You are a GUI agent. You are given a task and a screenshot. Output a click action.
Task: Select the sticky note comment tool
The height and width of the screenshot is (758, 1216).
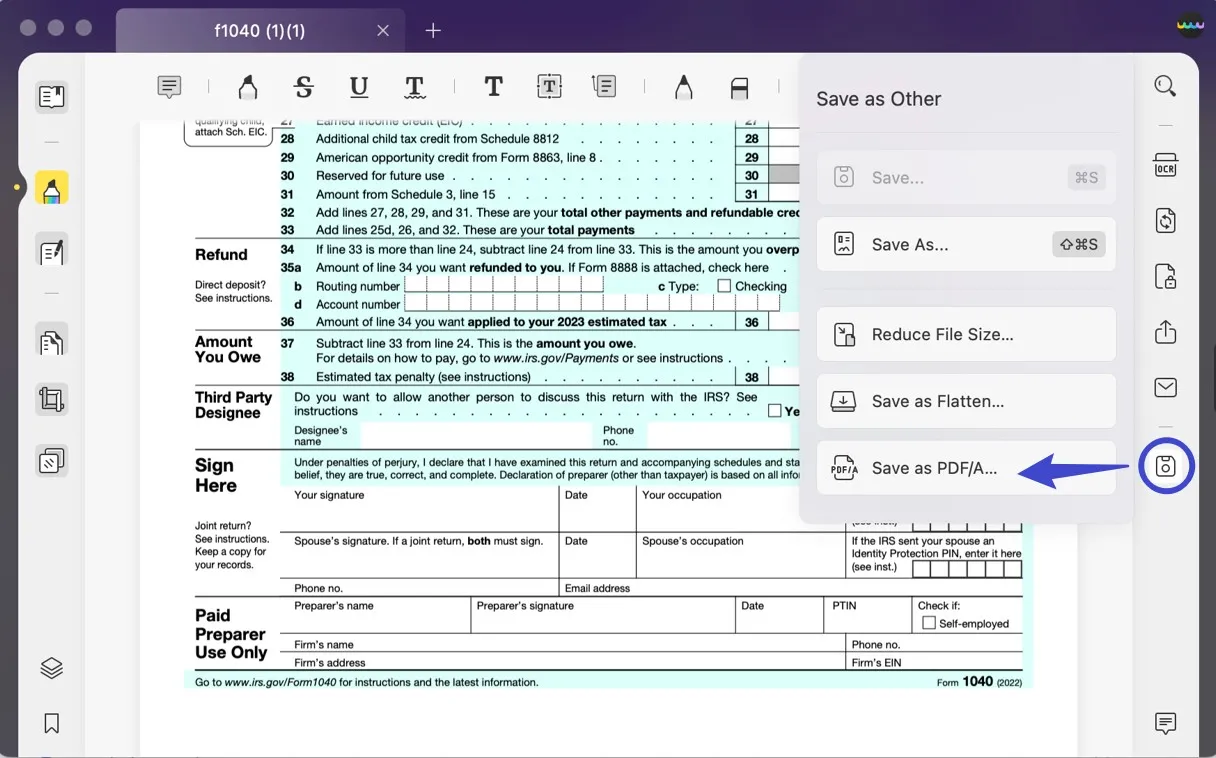[x=170, y=87]
